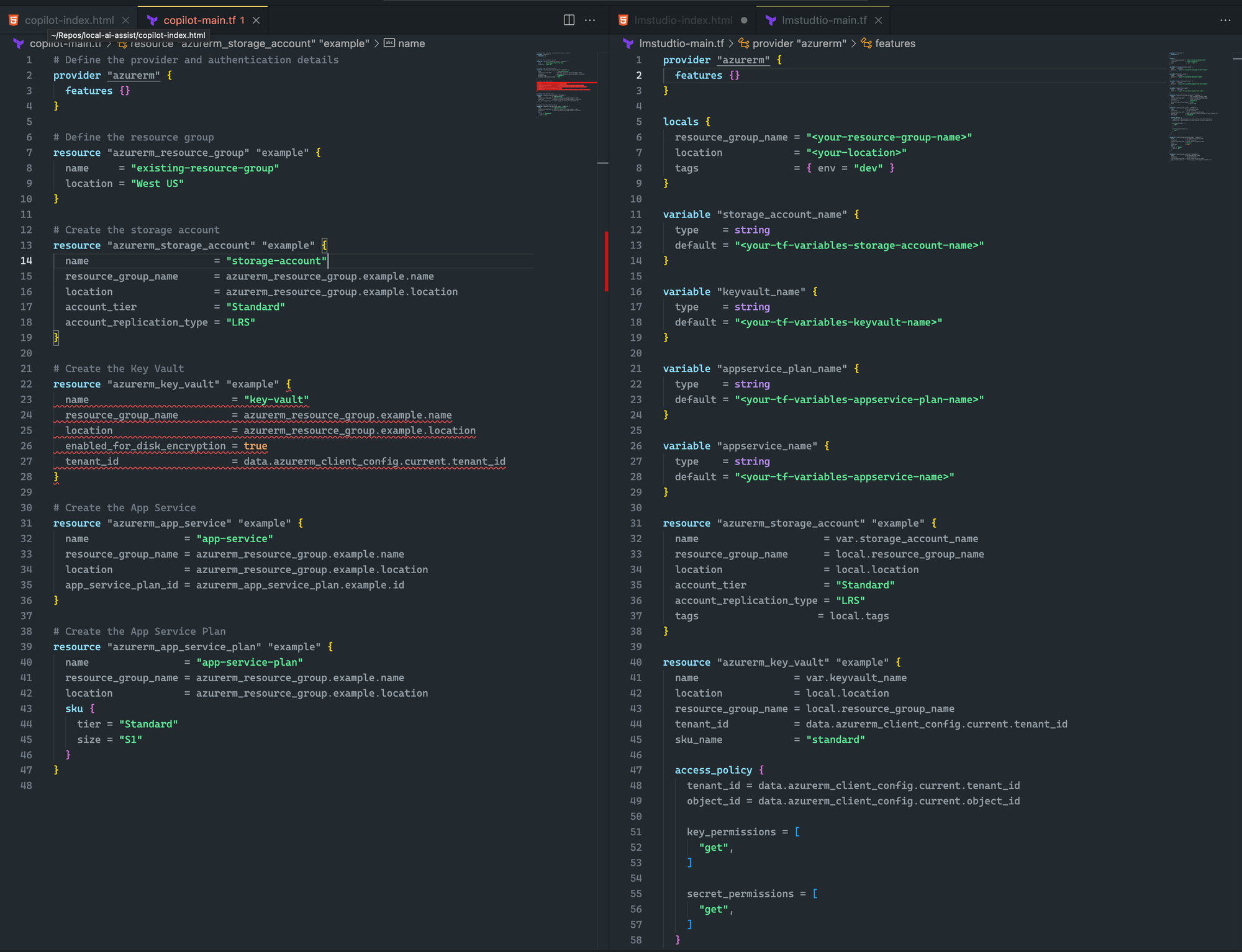The height and width of the screenshot is (952, 1242).
Task: Close the lmstudtio-main.tf tab
Action: coord(878,20)
